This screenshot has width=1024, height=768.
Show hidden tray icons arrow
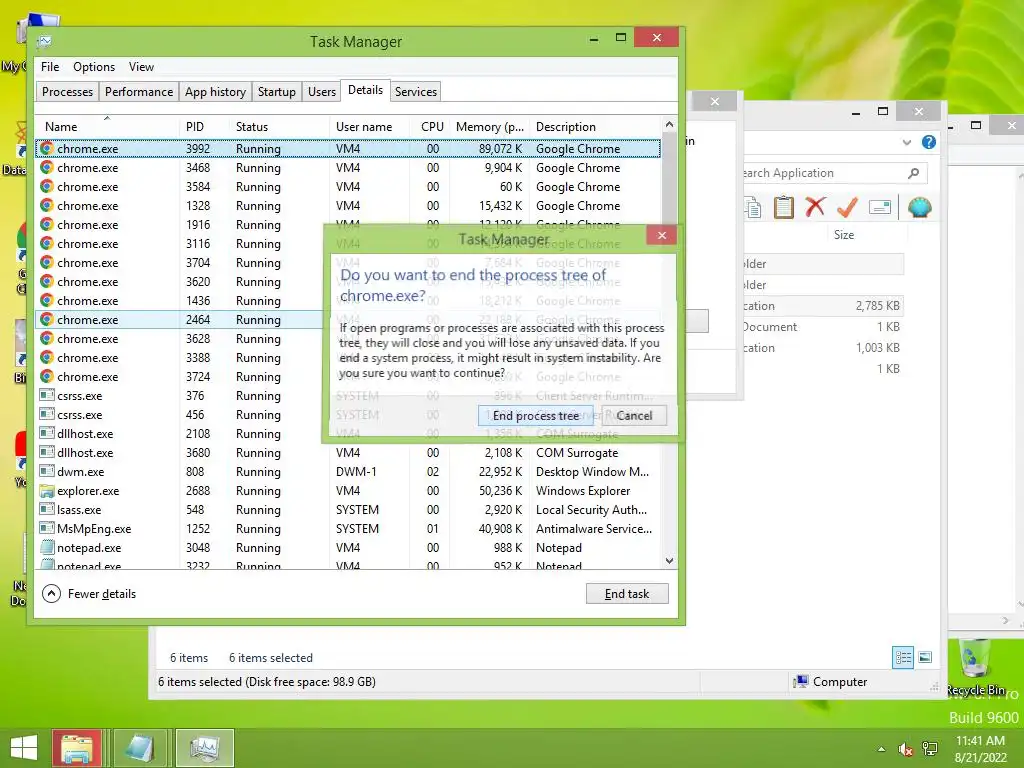[x=882, y=749]
